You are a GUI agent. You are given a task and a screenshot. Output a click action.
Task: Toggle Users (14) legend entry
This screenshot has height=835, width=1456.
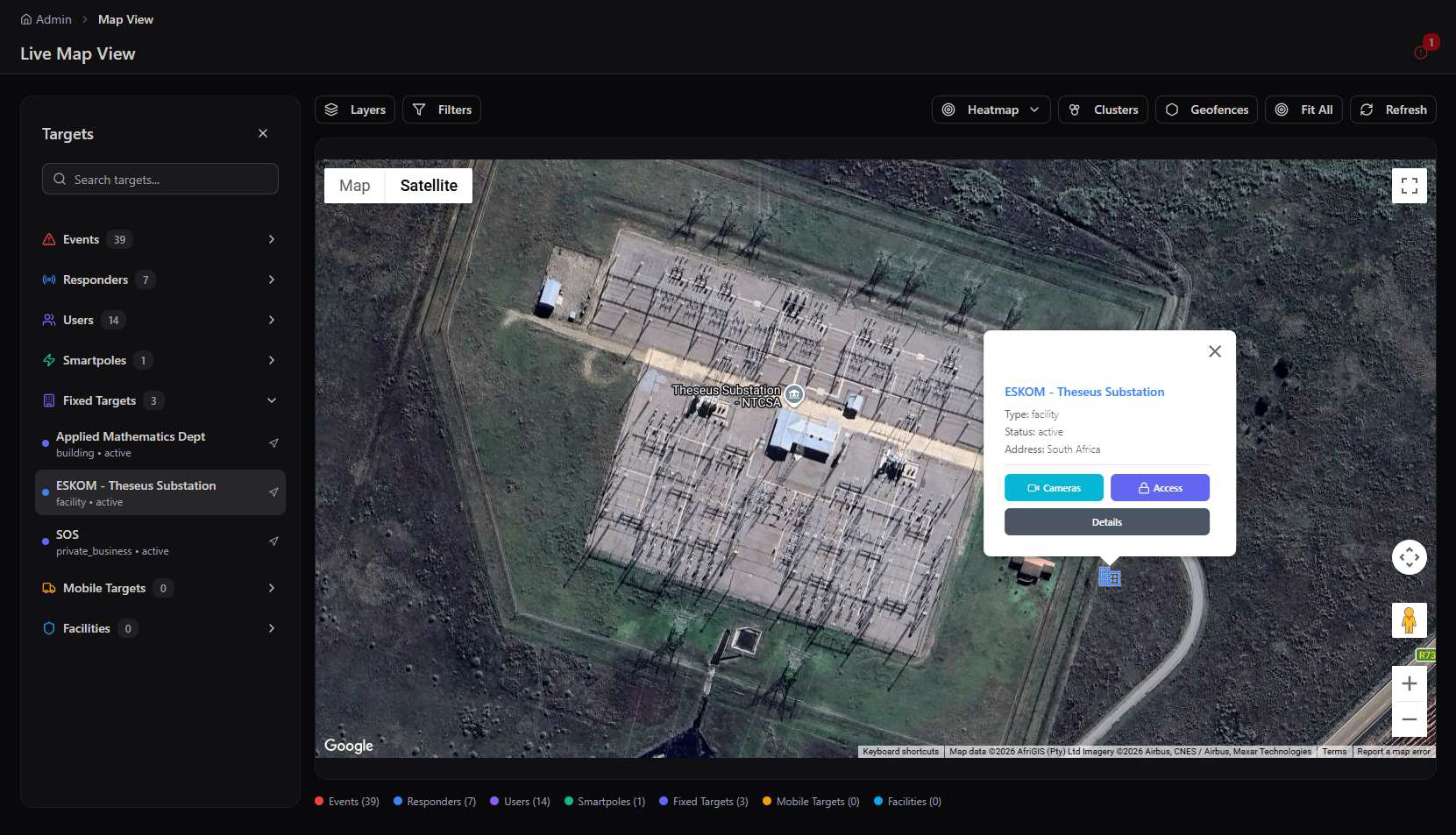520,802
